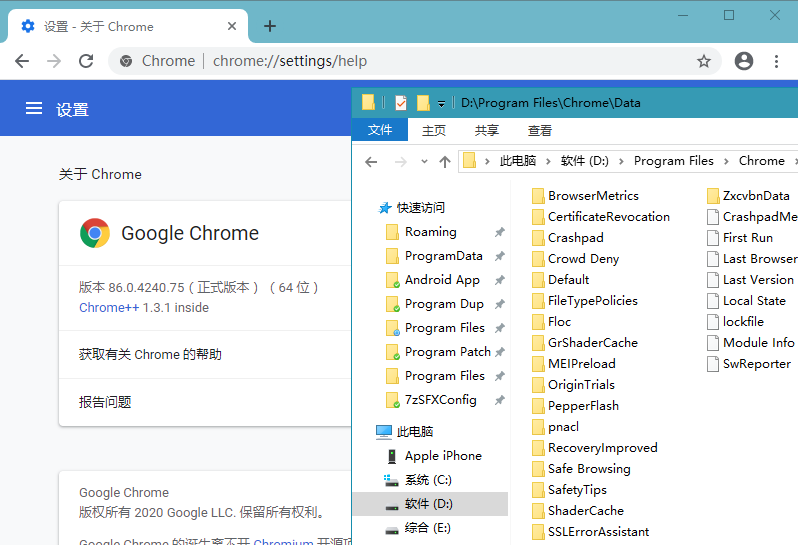The image size is (798, 545).
Task: Open Explorer recent locations dropdown
Action: (424, 162)
